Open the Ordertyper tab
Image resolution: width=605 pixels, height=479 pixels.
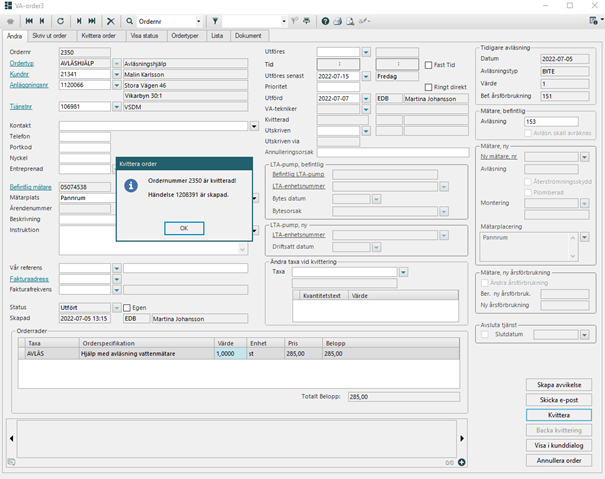pos(185,36)
